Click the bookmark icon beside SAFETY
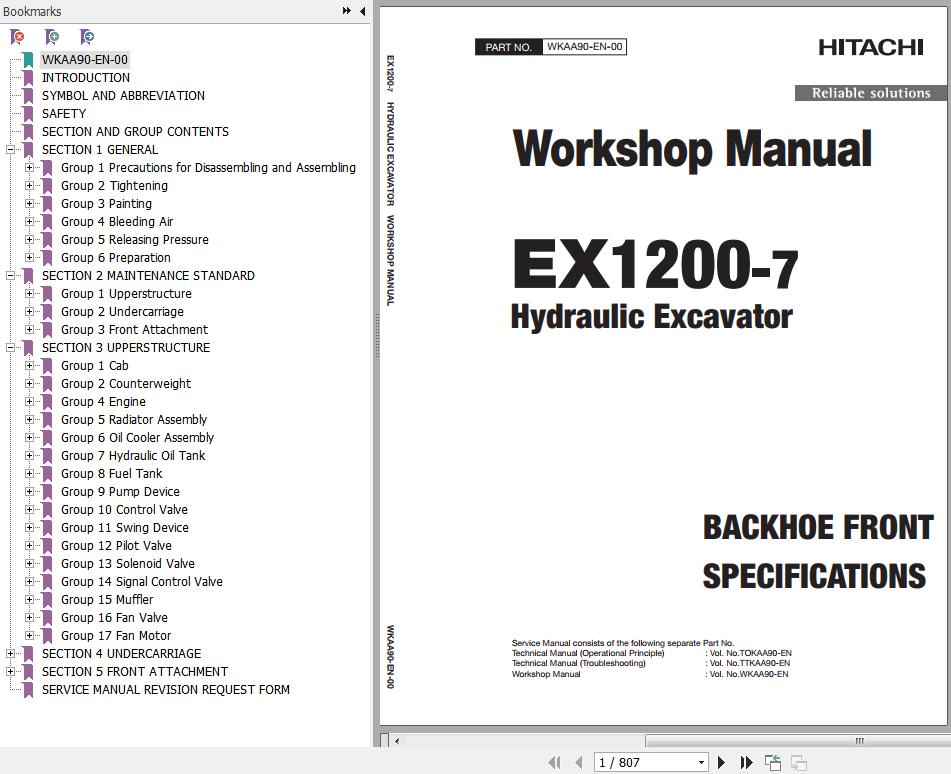 [x=28, y=113]
